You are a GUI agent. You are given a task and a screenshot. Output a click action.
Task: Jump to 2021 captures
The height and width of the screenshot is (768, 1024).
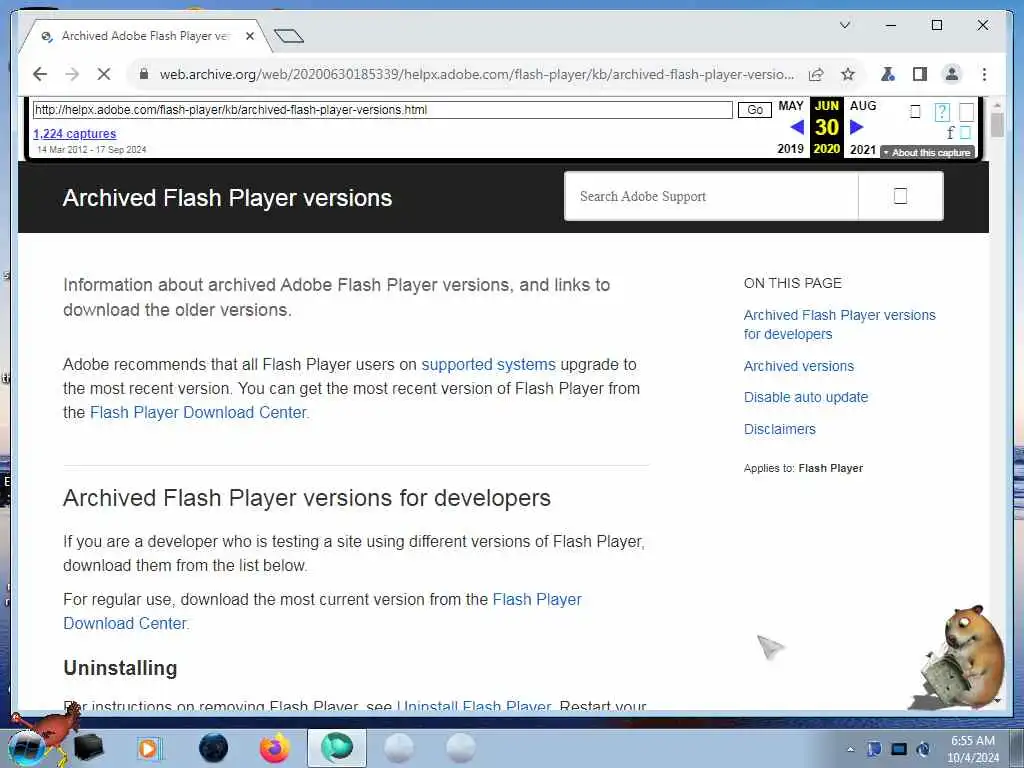[x=863, y=150]
